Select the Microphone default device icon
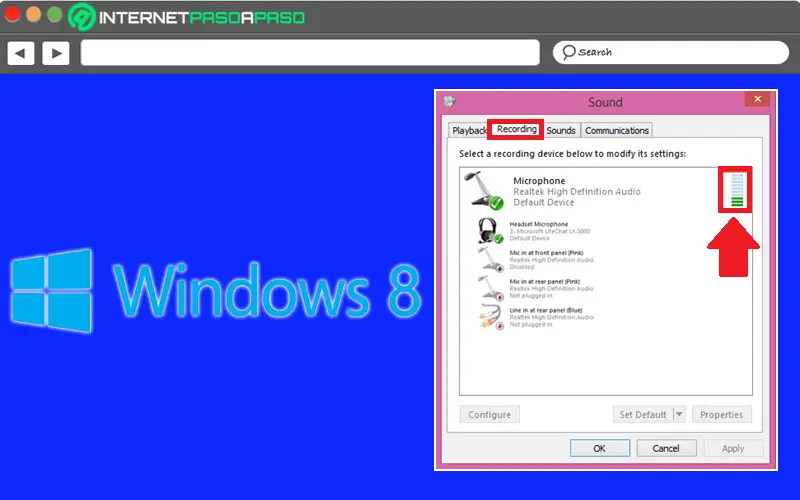Screen dimensions: 800x500 pos(484,190)
